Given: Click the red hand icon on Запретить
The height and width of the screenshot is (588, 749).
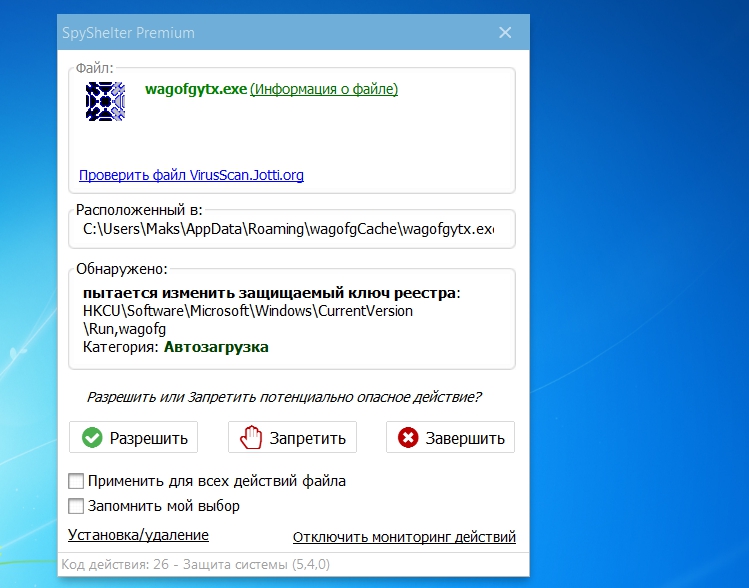Looking at the screenshot, I should point(251,438).
